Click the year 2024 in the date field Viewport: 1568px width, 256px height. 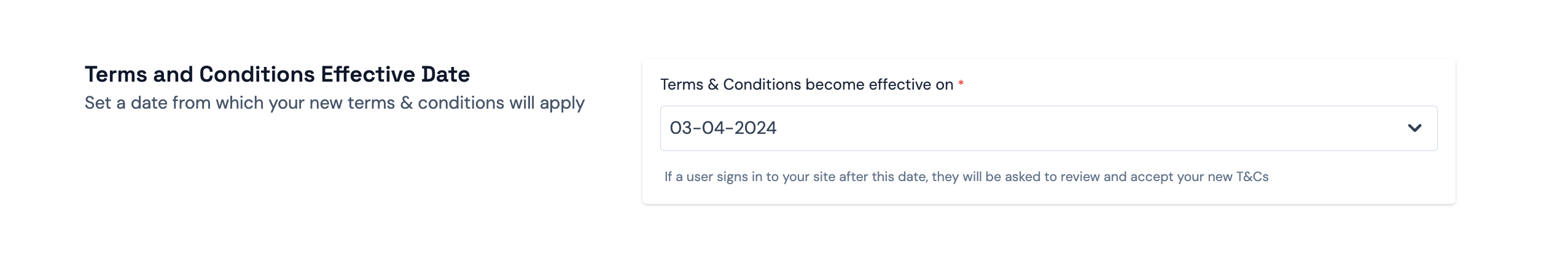click(755, 128)
